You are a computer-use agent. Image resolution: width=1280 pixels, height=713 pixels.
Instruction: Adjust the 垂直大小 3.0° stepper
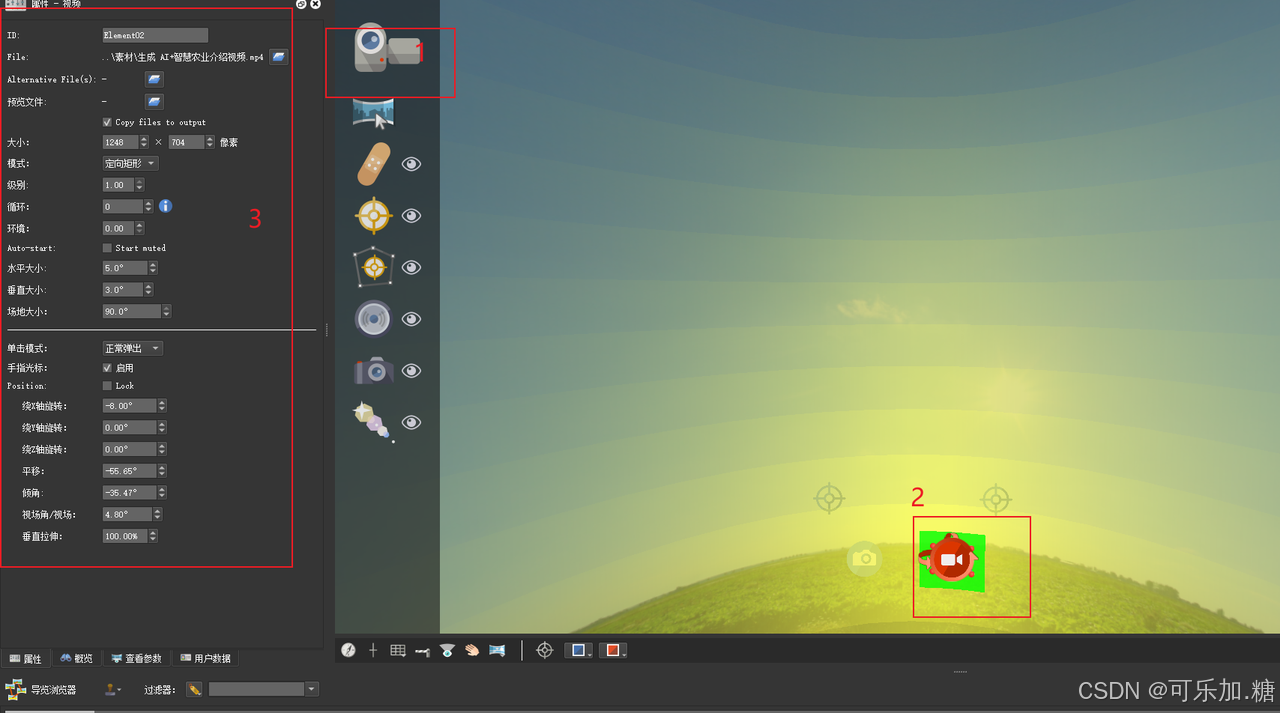pos(149,290)
